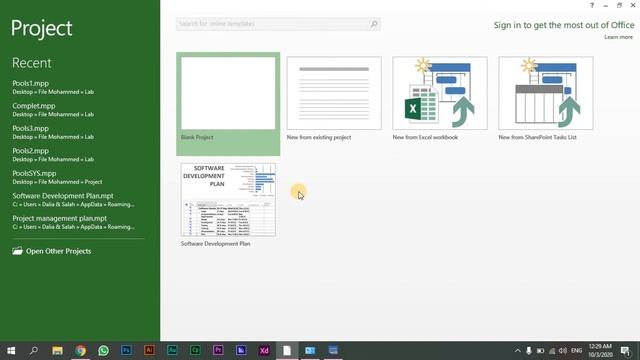Image resolution: width=640 pixels, height=360 pixels.
Task: Click the search magnifier icon
Action: pyautogui.click(x=374, y=24)
